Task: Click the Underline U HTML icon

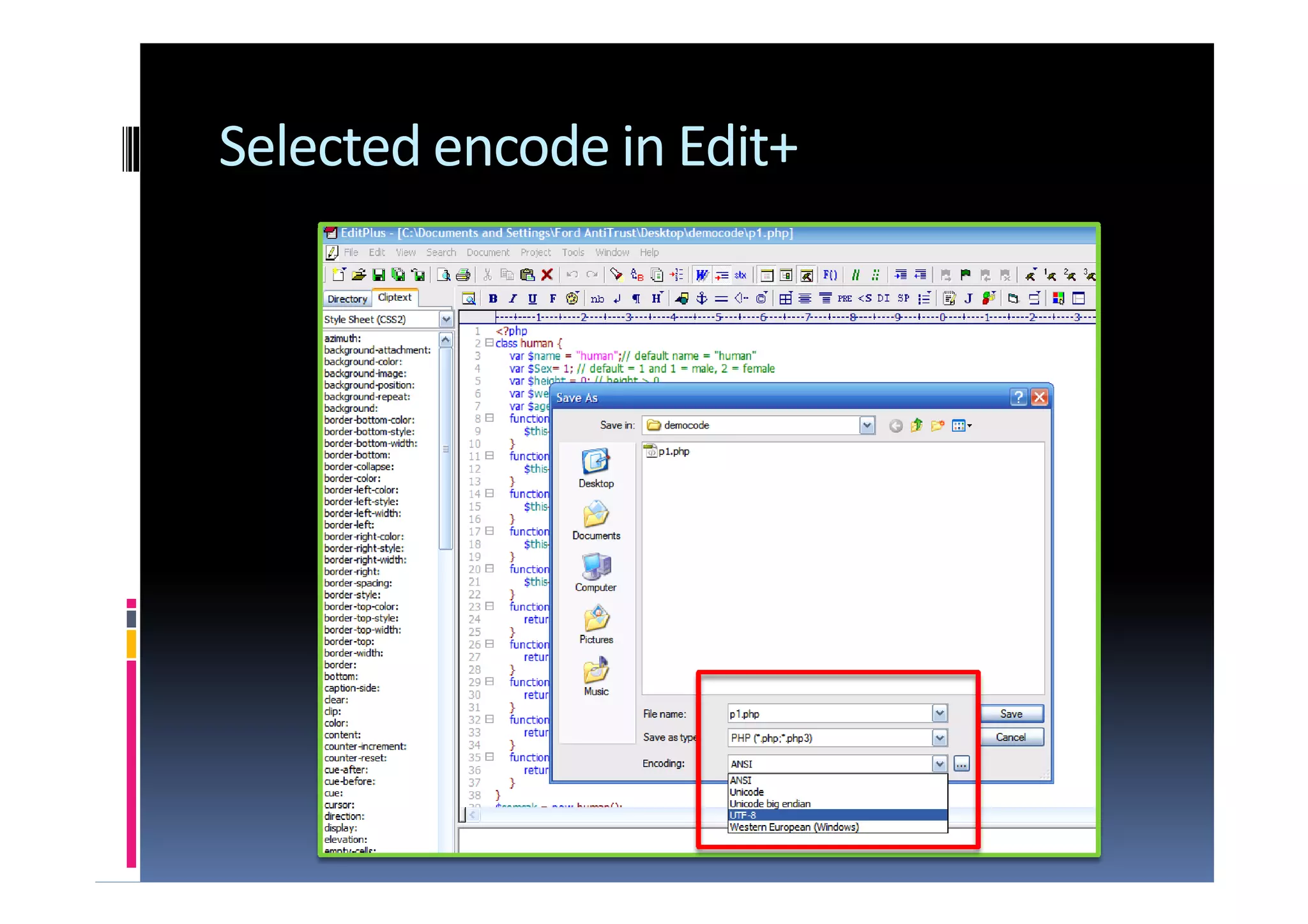Action: (x=533, y=298)
